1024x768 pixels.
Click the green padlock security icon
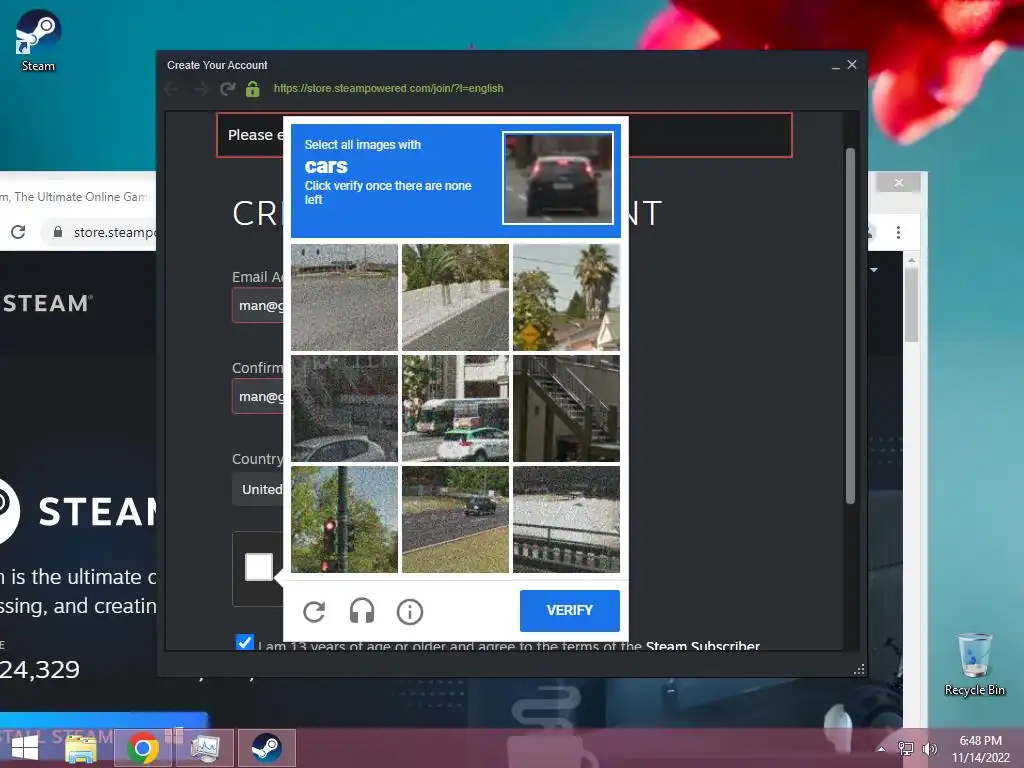(253, 89)
